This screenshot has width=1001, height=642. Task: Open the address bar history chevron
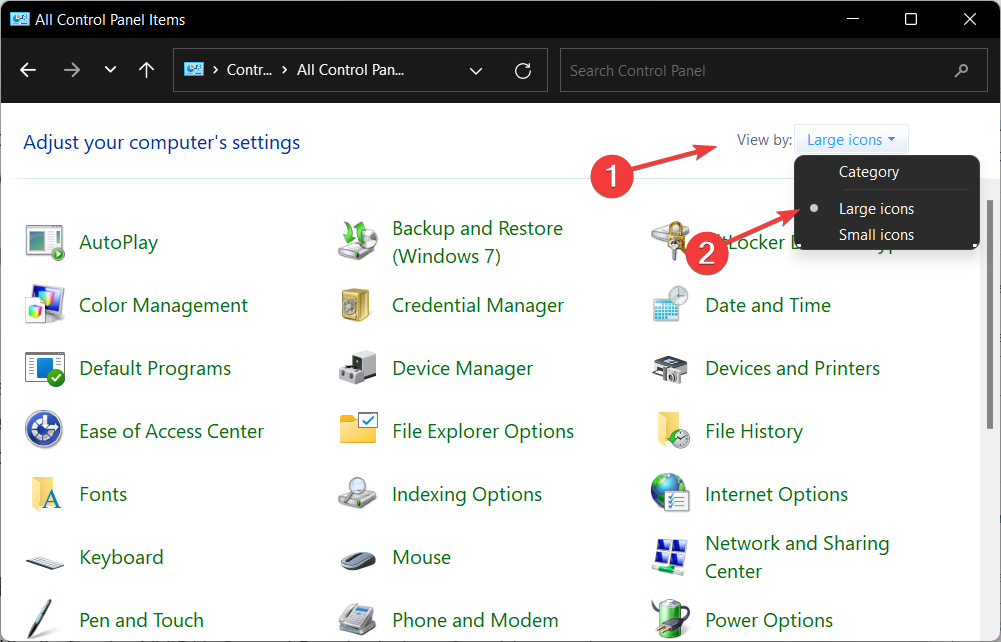pyautogui.click(x=476, y=71)
